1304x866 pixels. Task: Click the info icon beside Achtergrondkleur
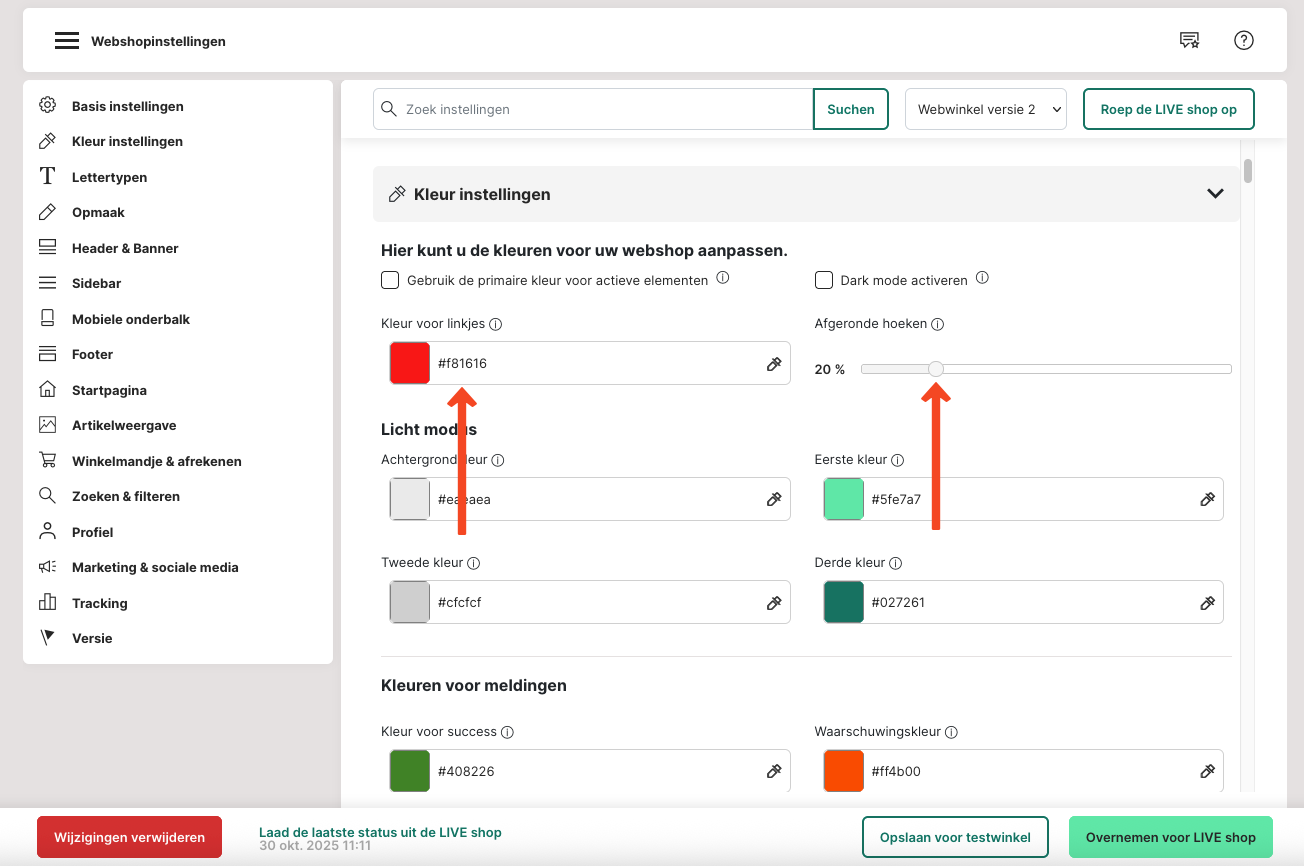tap(497, 460)
